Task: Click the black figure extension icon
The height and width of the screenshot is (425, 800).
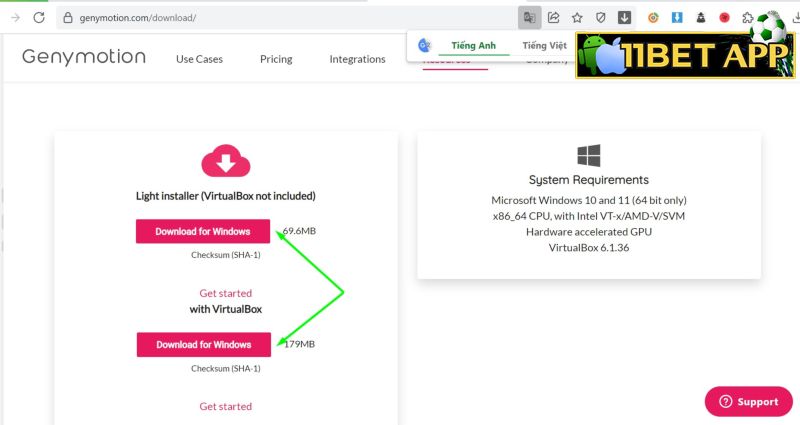Action: [701, 18]
